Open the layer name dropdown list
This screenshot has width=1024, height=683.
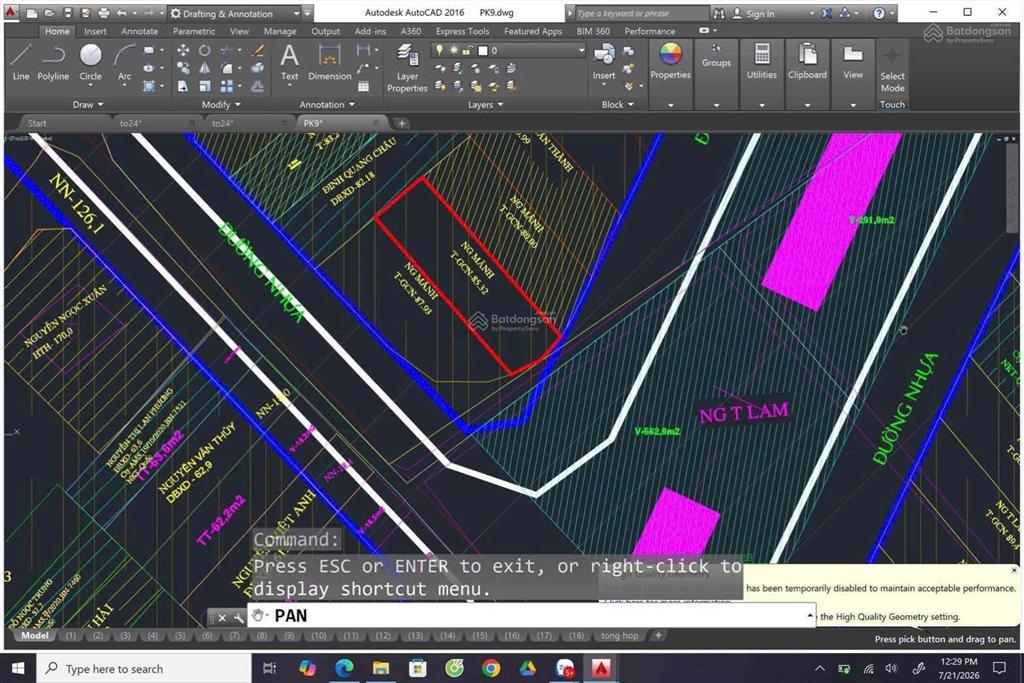[x=581, y=50]
